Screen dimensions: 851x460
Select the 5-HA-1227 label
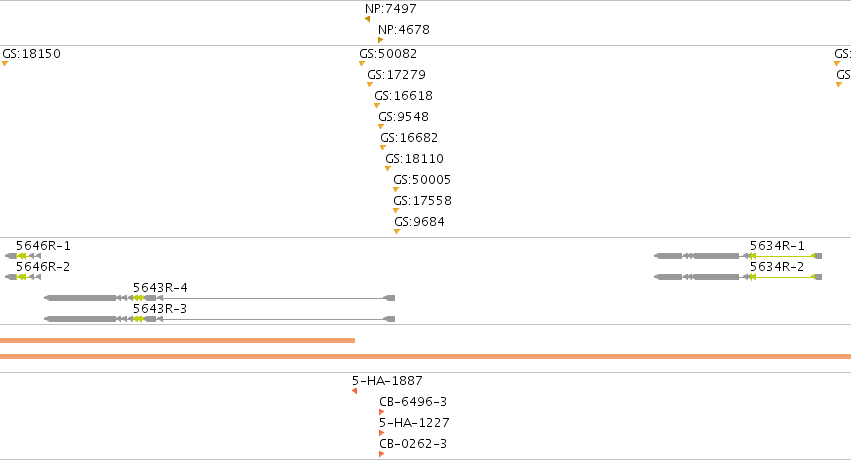(414, 423)
